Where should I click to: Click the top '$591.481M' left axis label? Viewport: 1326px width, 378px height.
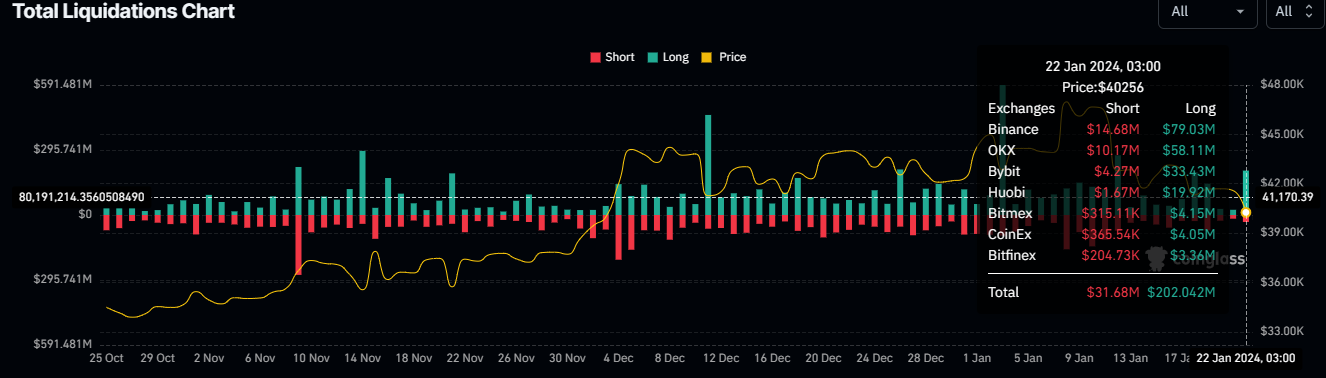tap(62, 85)
